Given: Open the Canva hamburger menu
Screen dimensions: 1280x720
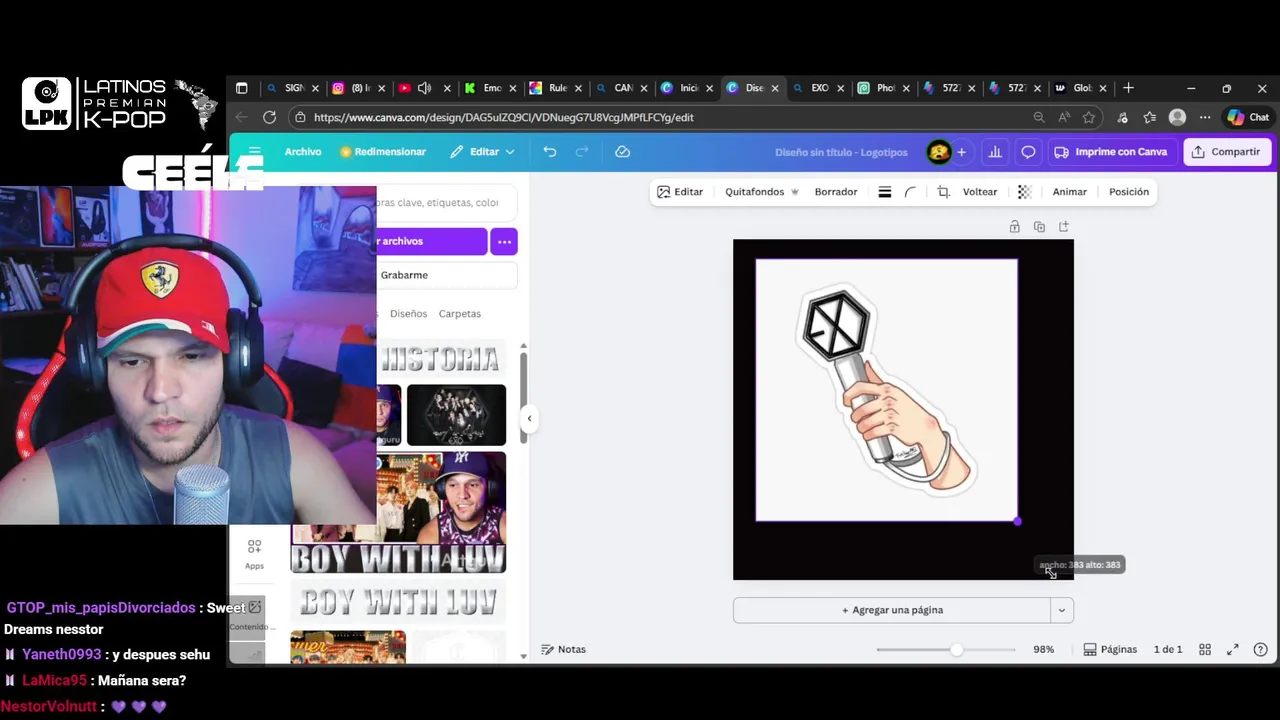Looking at the screenshot, I should coord(254,152).
